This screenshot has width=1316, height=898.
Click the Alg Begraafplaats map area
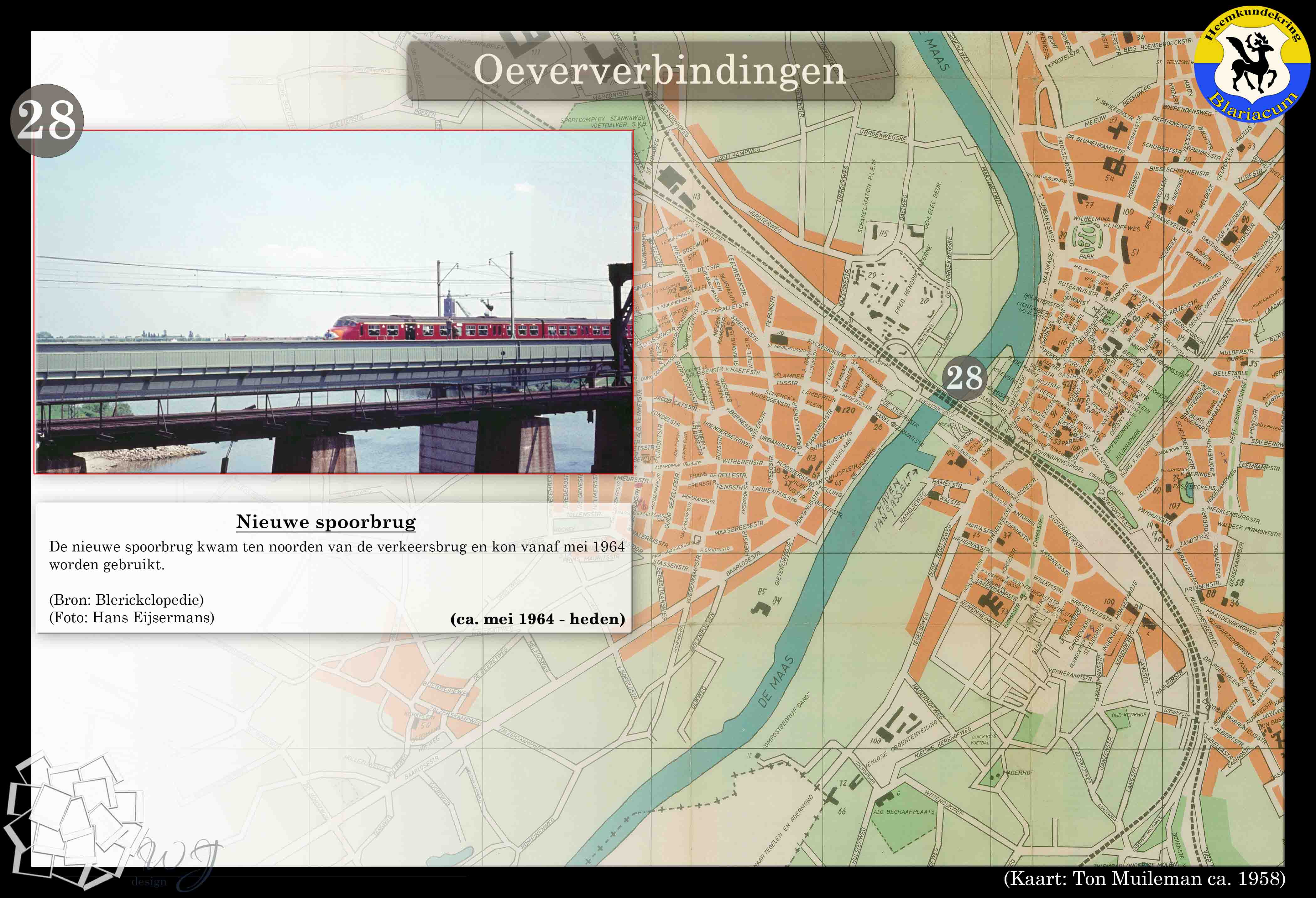click(x=903, y=812)
